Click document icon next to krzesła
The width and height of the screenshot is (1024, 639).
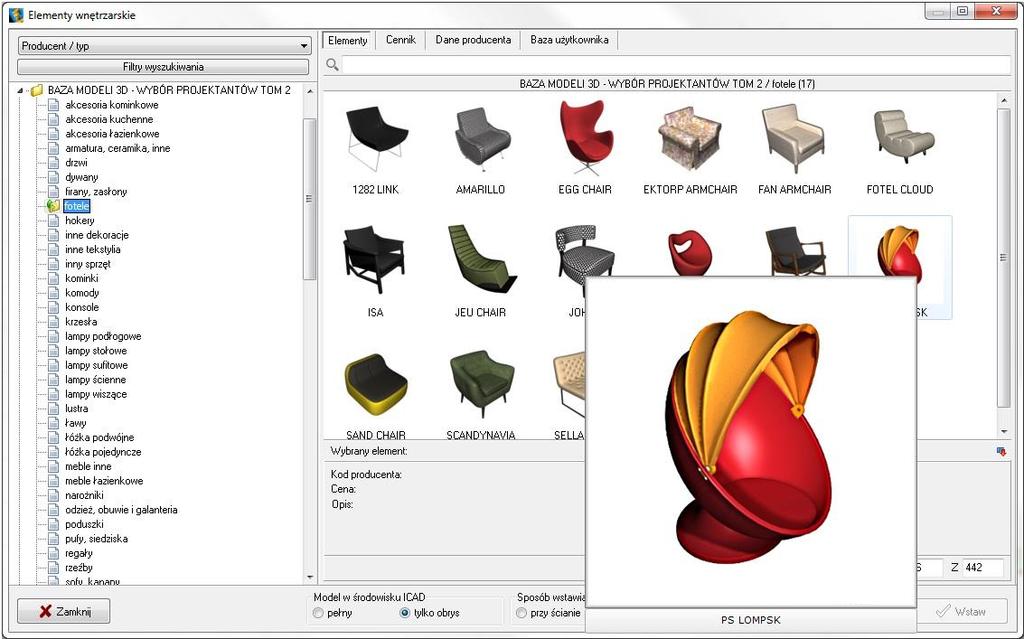[x=54, y=321]
